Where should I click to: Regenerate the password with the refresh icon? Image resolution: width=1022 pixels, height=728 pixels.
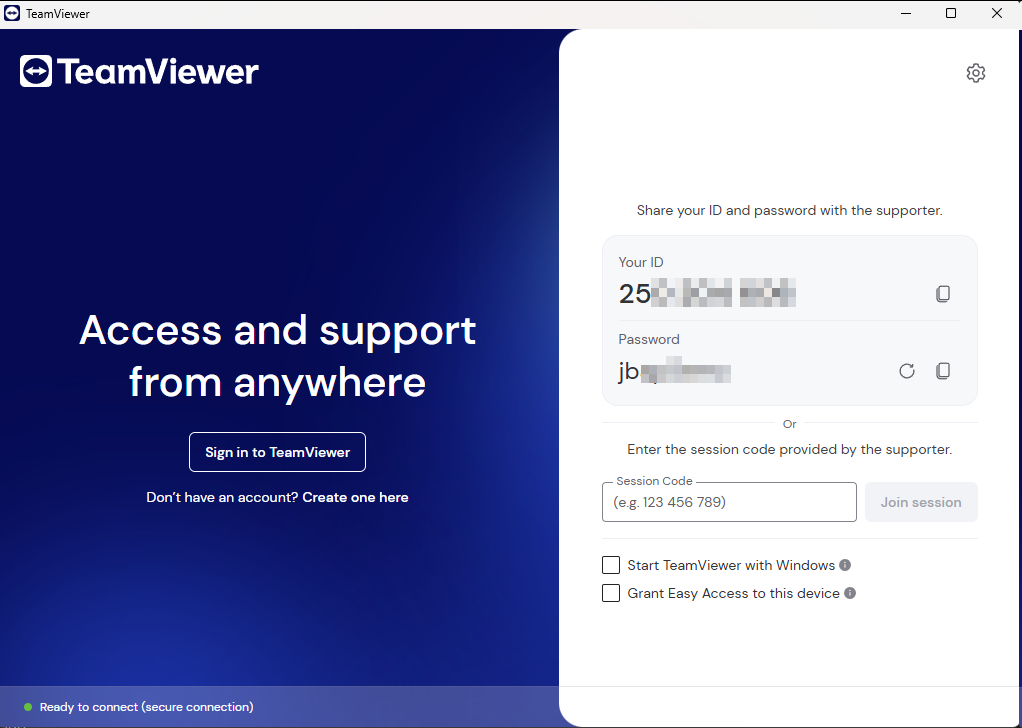(x=906, y=371)
